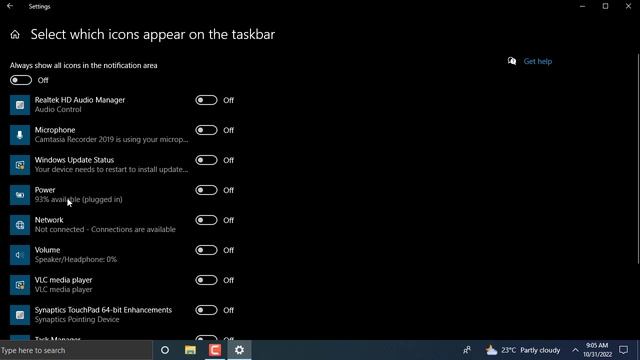Viewport: 640px width, 360px height.
Task: Click 'Synaptics Pointing Device' text
Action: point(77,320)
